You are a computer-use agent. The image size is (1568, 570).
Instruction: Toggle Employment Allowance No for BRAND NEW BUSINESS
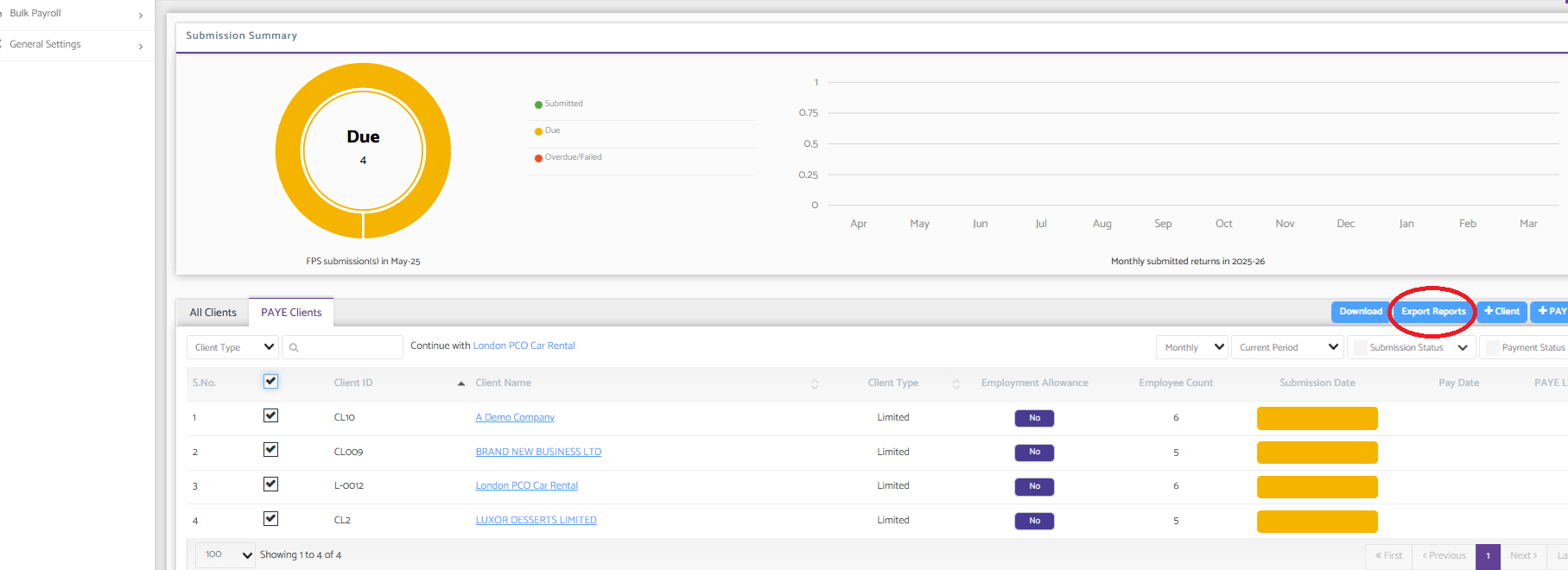pos(1034,452)
